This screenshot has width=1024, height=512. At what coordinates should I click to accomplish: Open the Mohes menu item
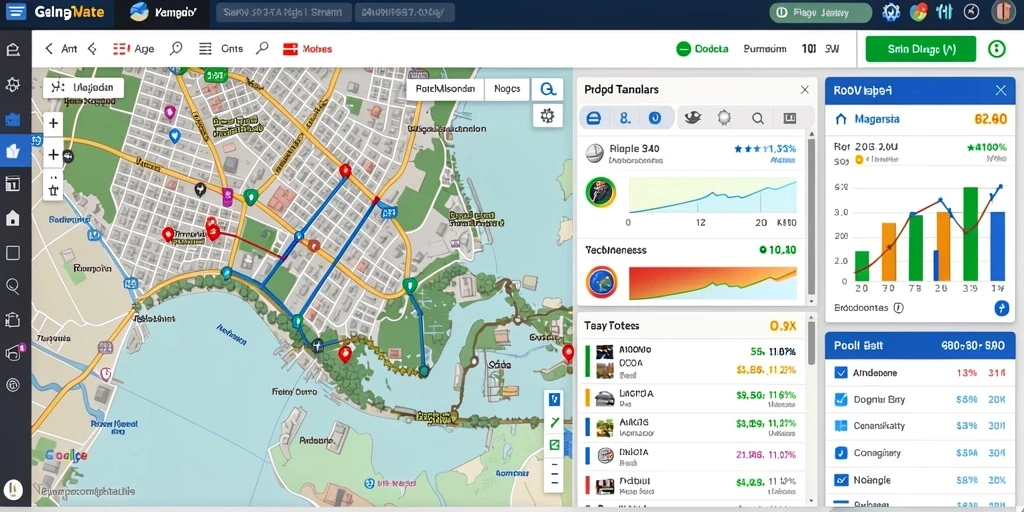tap(308, 49)
